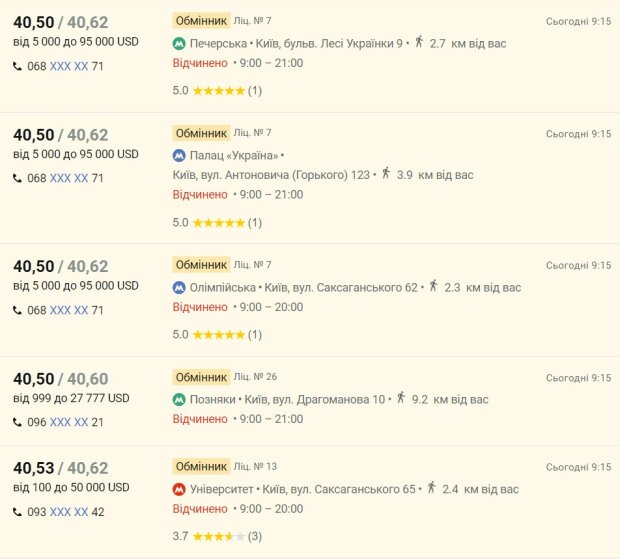The height and width of the screenshot is (559, 620).
Task: Click the phone icon beside 093 XXX XX 42
Action: point(17,512)
